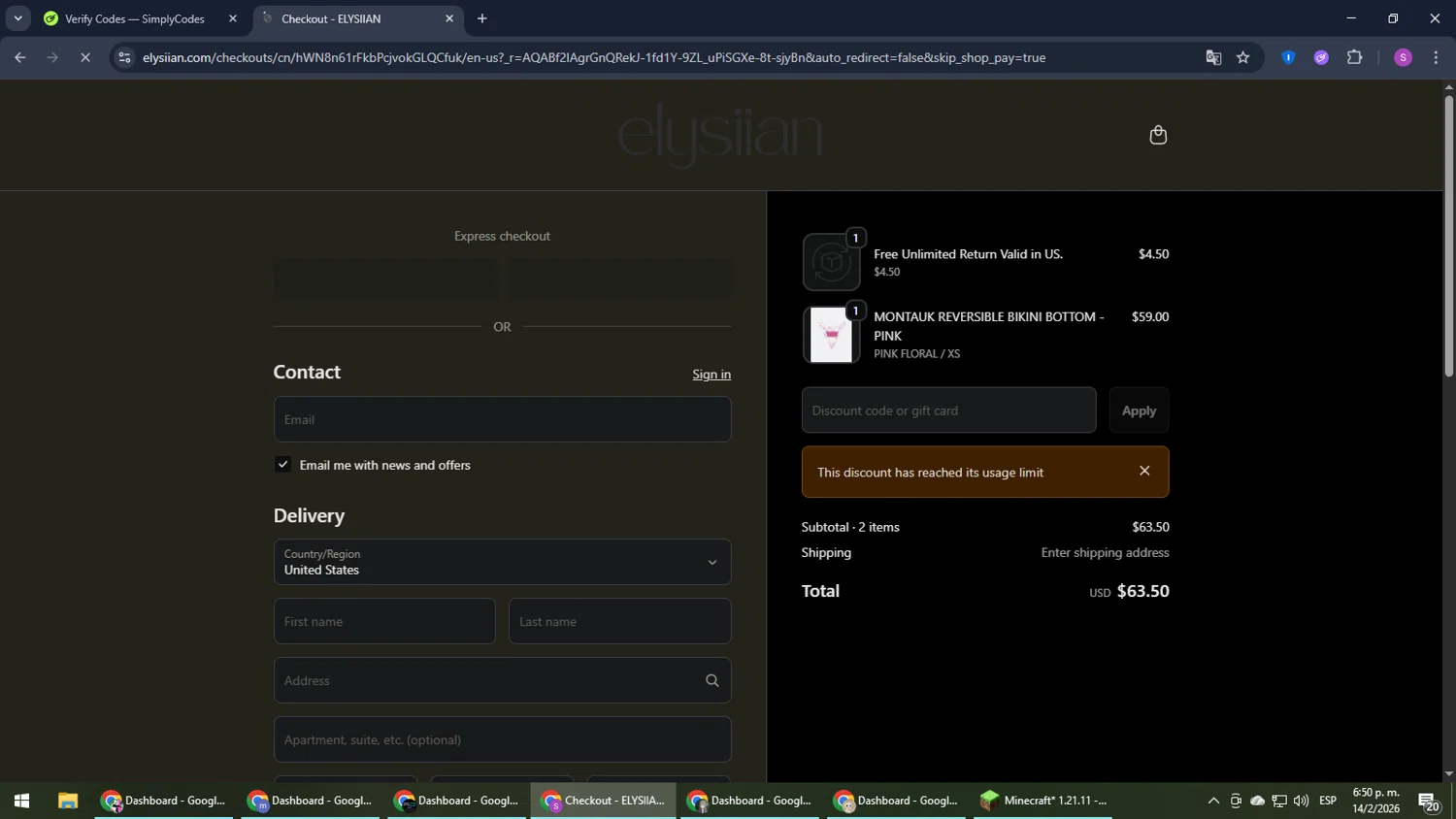Focus the First name field

384,621
